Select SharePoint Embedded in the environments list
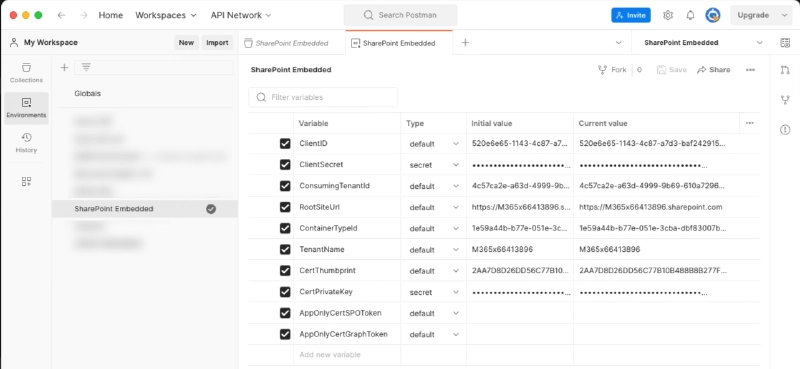The image size is (800, 369). [x=145, y=209]
